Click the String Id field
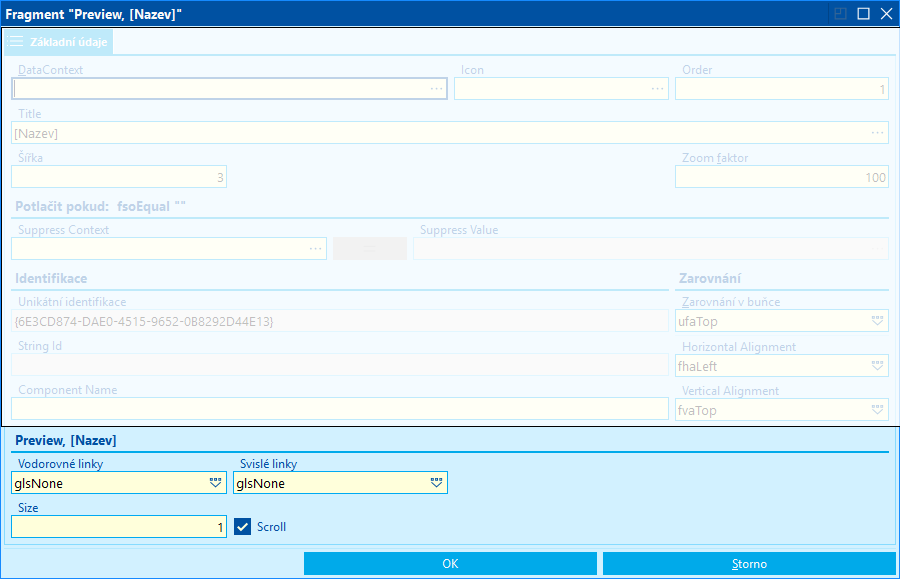 pyautogui.click(x=340, y=365)
